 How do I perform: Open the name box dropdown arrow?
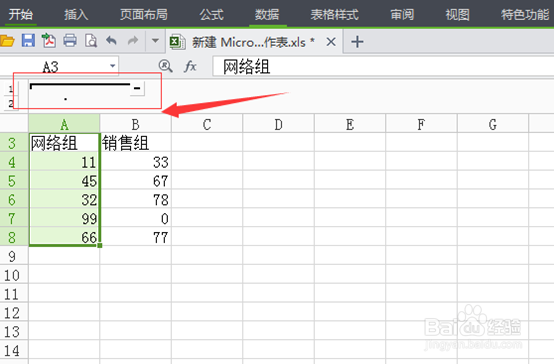[x=112, y=66]
